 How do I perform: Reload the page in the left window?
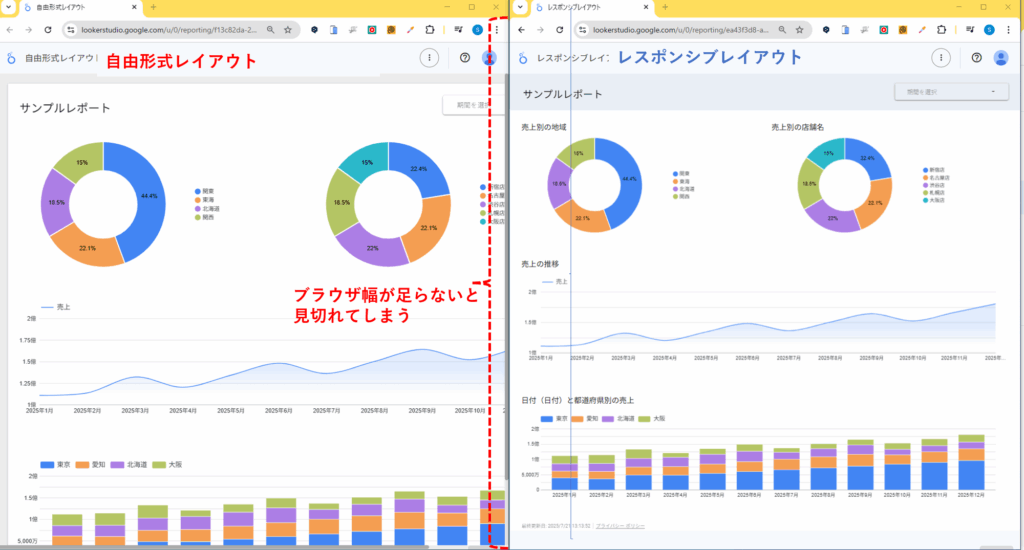(48, 30)
